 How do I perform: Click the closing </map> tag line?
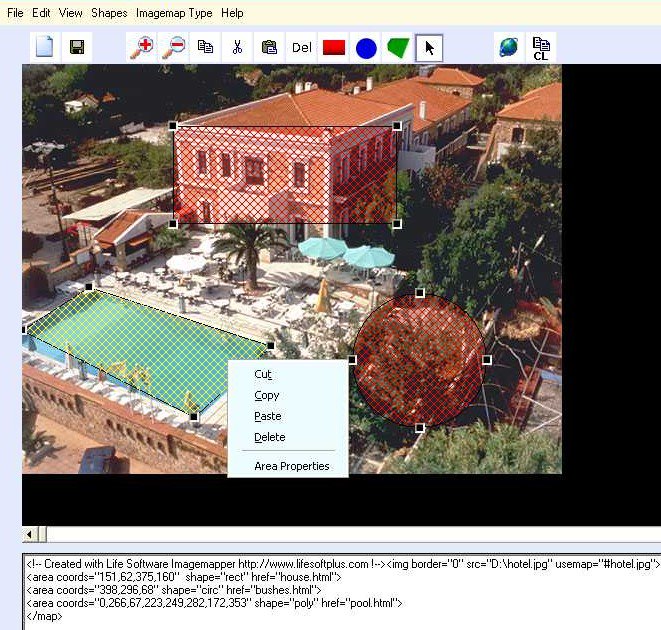pos(44,616)
